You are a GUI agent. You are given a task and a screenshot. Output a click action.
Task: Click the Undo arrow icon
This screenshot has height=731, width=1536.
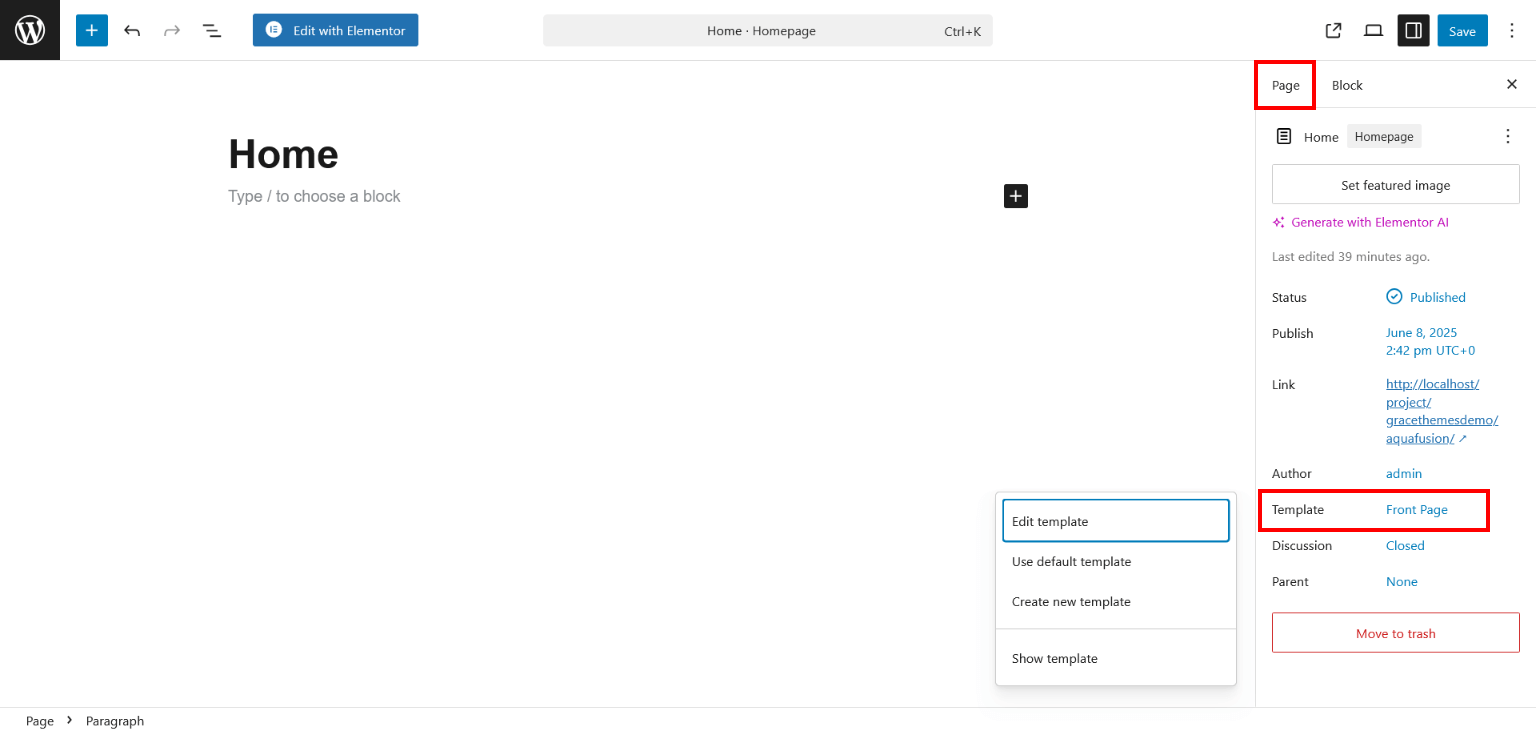click(132, 30)
